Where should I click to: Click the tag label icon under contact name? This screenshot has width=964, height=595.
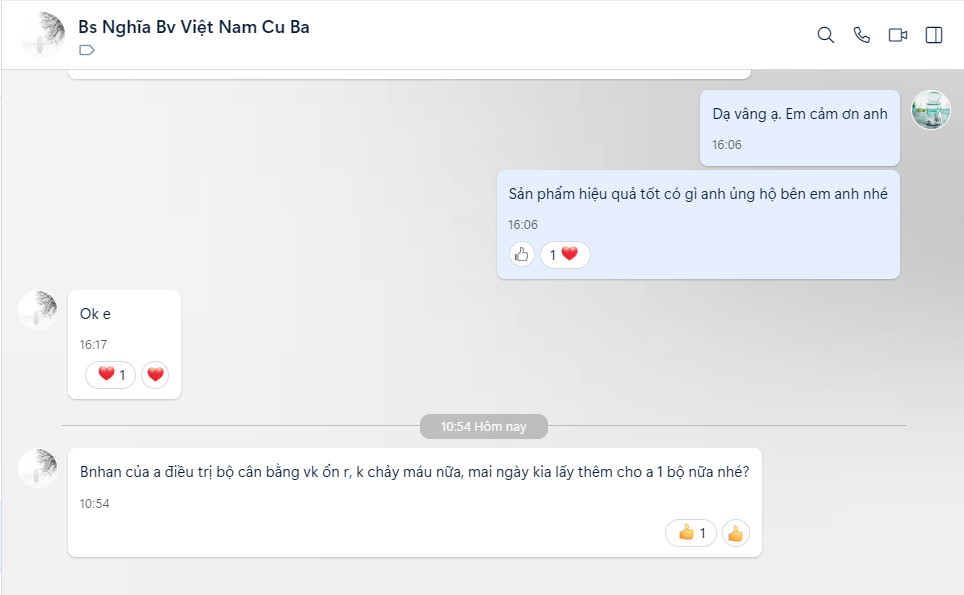tap(87, 50)
